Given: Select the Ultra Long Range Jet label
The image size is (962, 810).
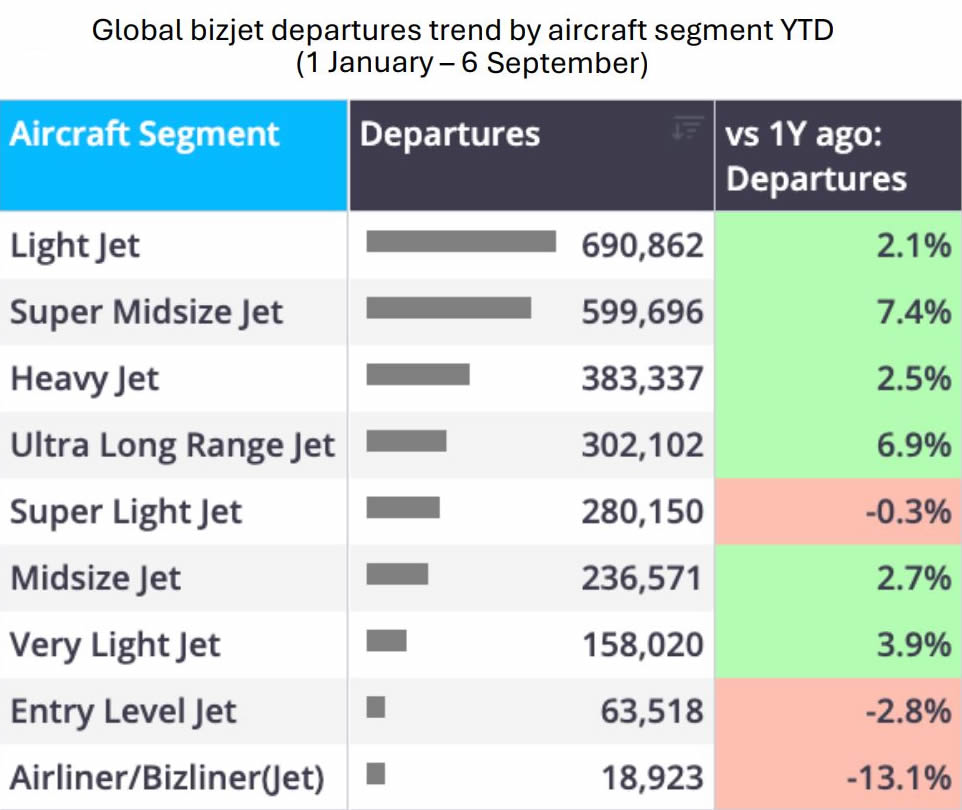Looking at the screenshot, I should point(172,445).
